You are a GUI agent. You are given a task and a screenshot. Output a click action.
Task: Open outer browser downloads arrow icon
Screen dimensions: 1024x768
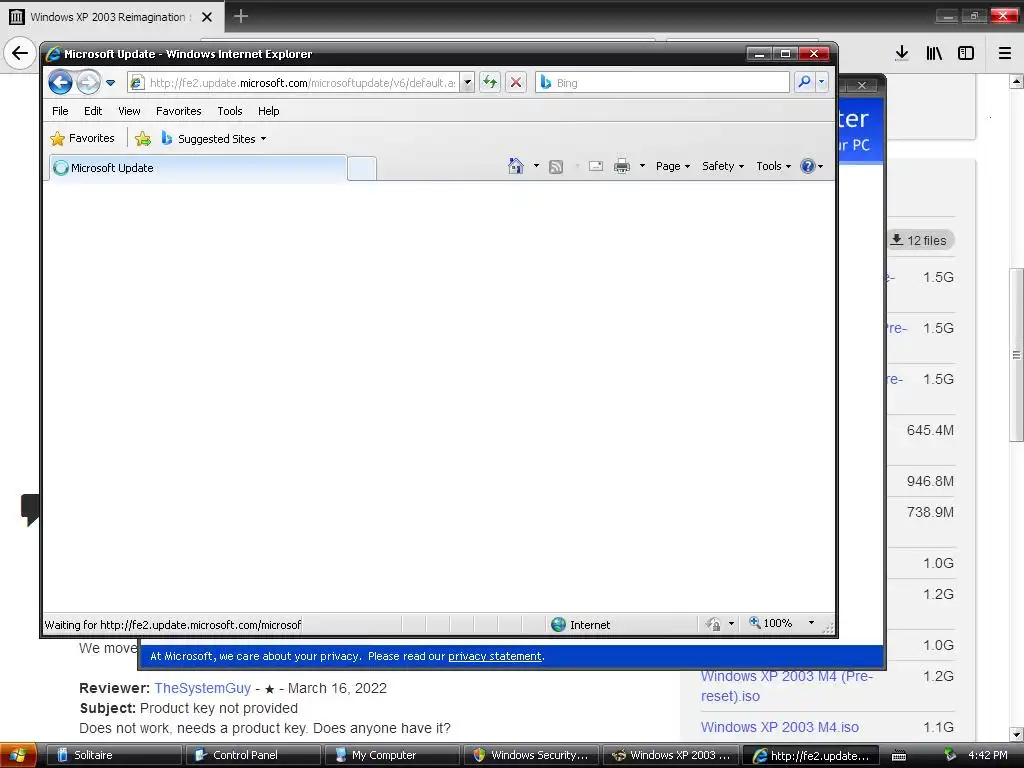pyautogui.click(x=902, y=53)
